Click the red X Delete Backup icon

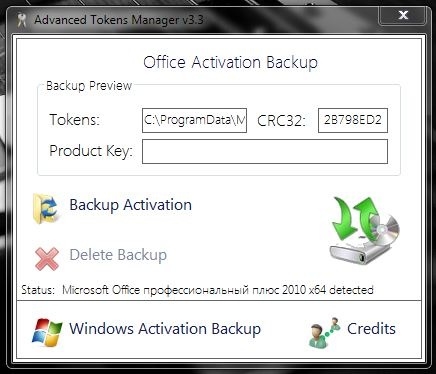click(47, 258)
